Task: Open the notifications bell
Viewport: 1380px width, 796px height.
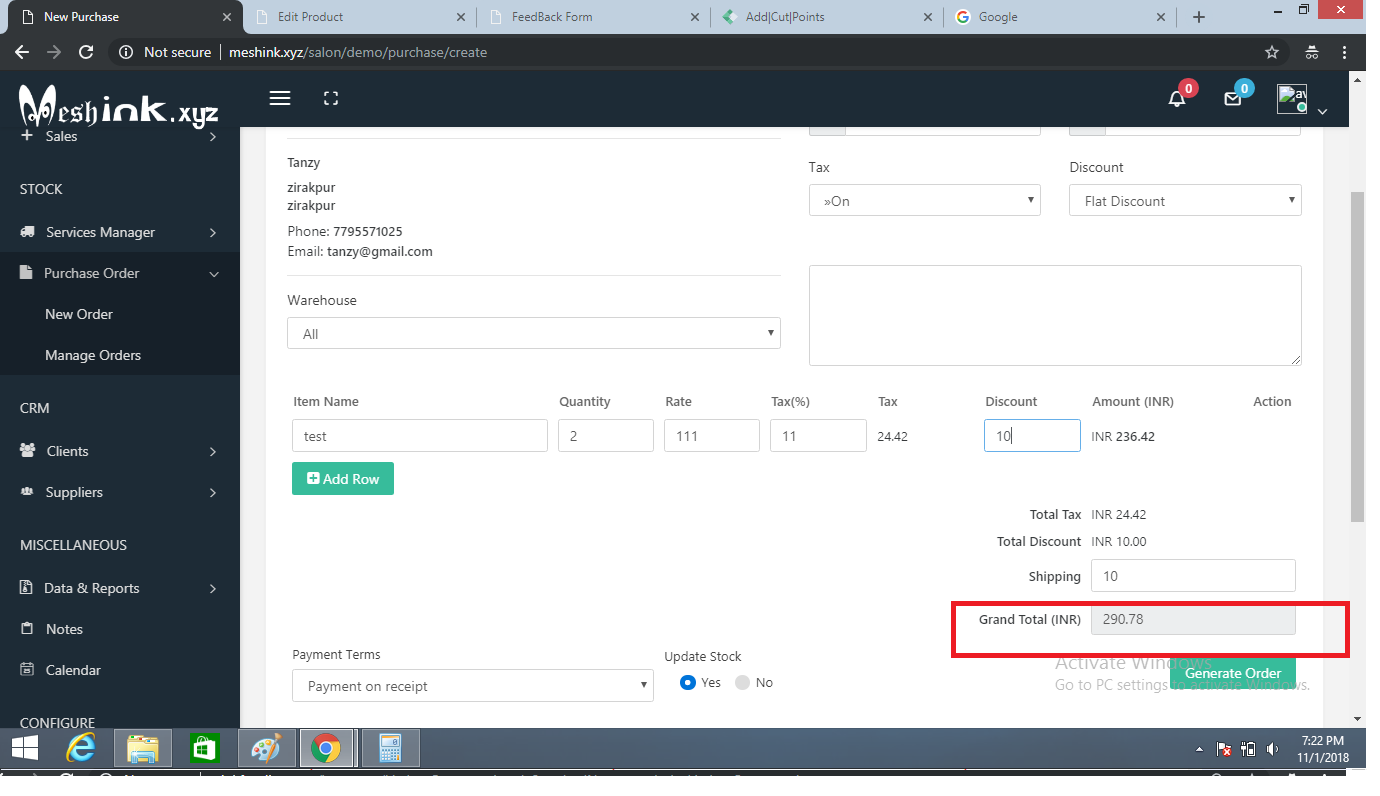Action: click(x=1177, y=98)
